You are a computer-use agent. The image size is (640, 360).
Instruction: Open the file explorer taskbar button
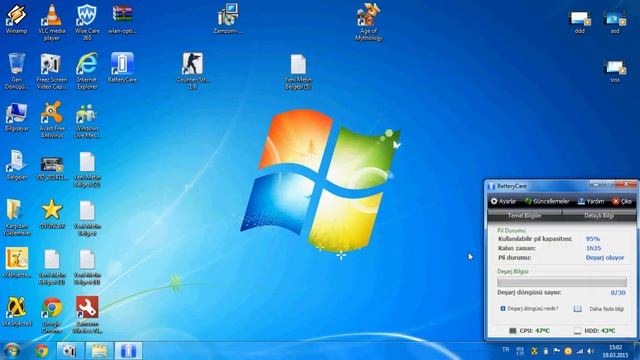coord(99,351)
